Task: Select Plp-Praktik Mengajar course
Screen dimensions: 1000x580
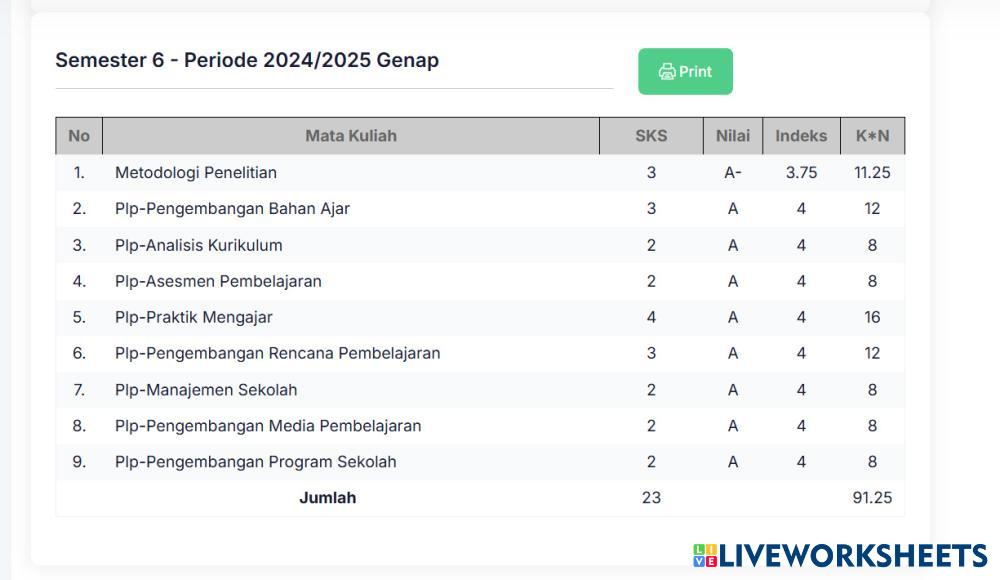Action: (x=193, y=317)
